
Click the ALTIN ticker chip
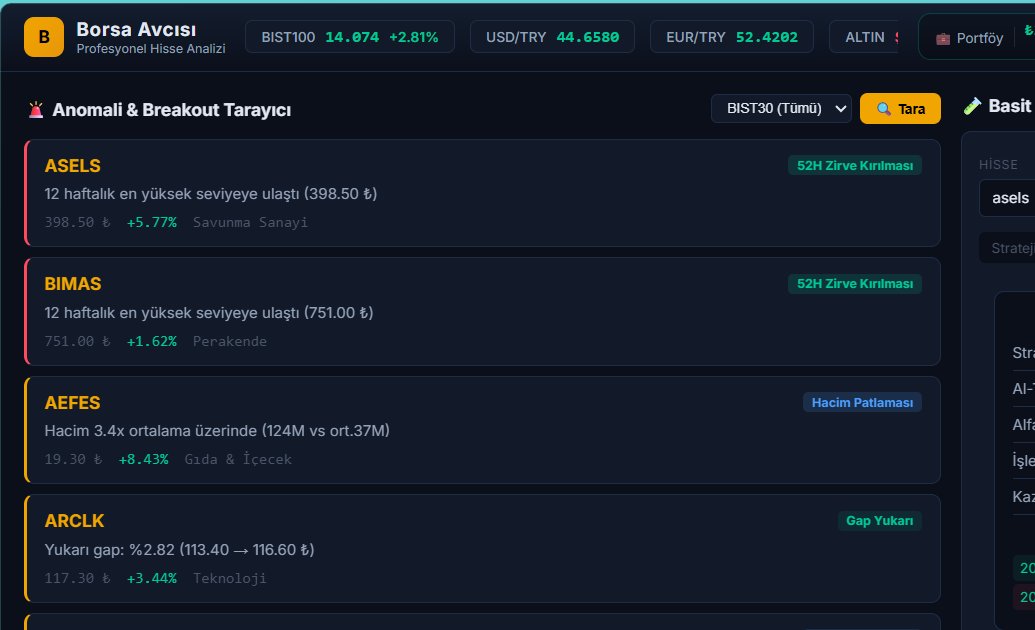(x=865, y=37)
